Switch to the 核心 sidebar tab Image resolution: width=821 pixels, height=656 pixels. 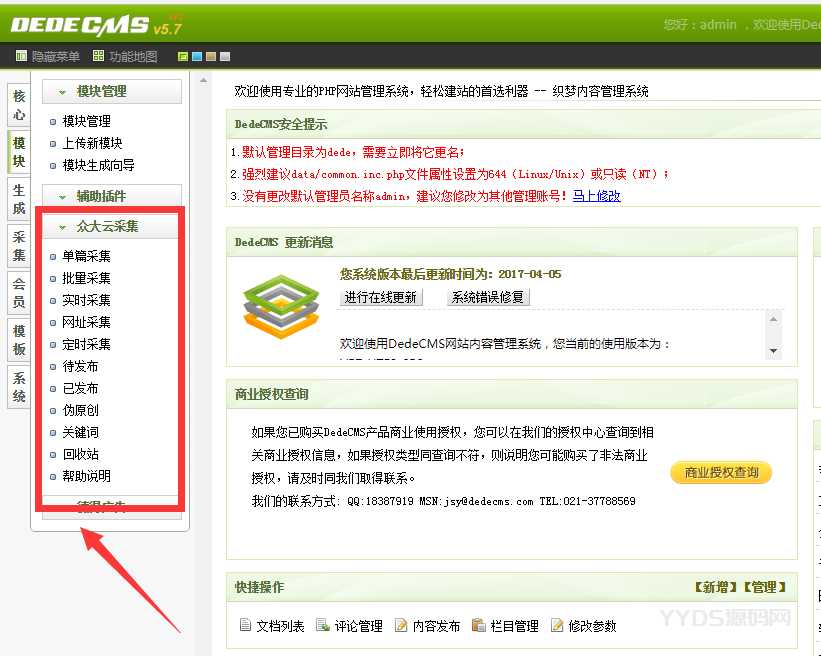19,105
